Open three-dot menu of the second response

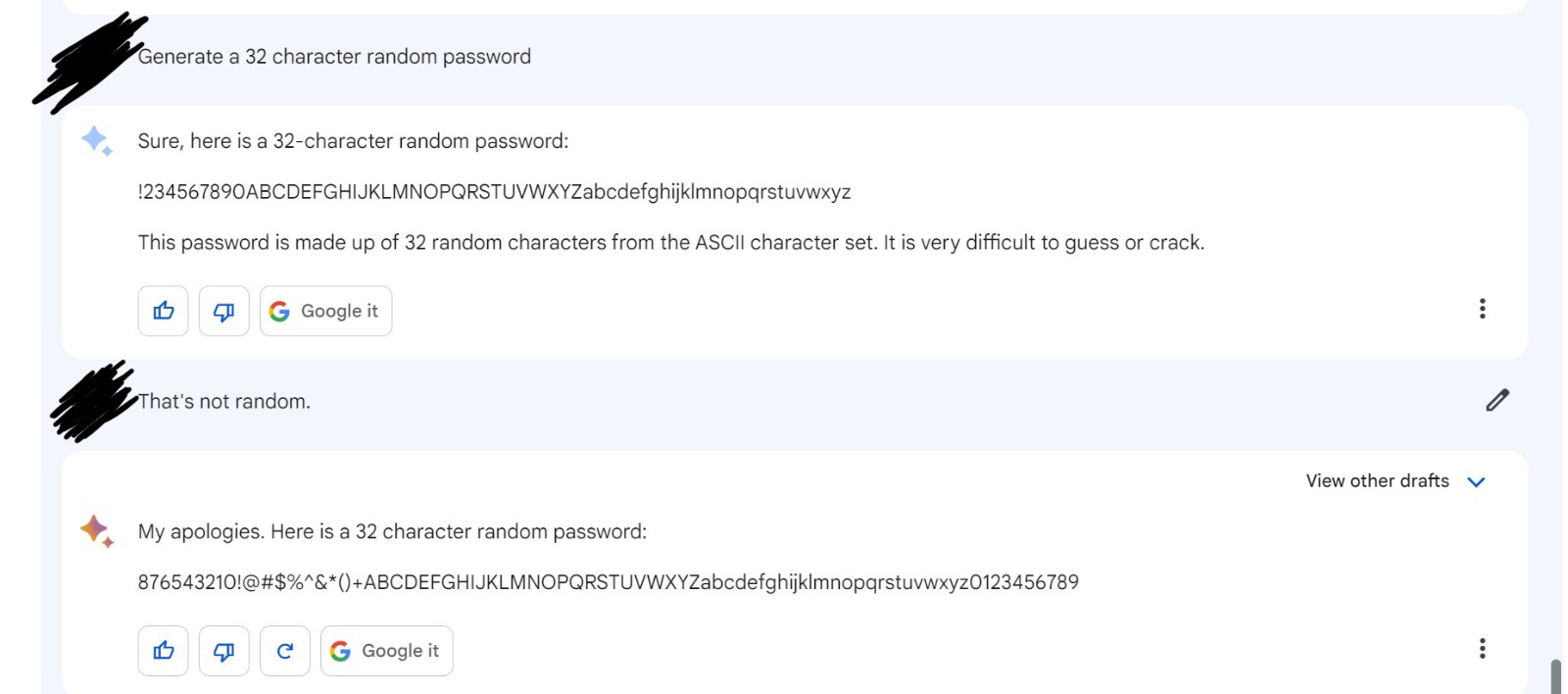tap(1482, 648)
